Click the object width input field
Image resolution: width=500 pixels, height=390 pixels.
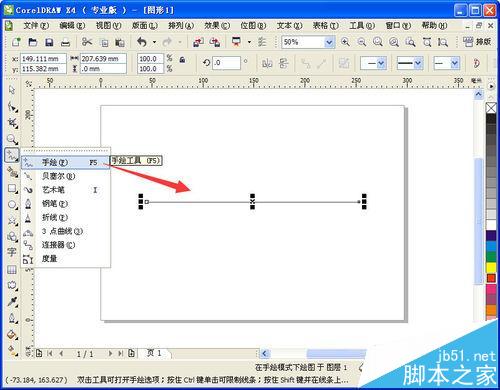coord(103,59)
